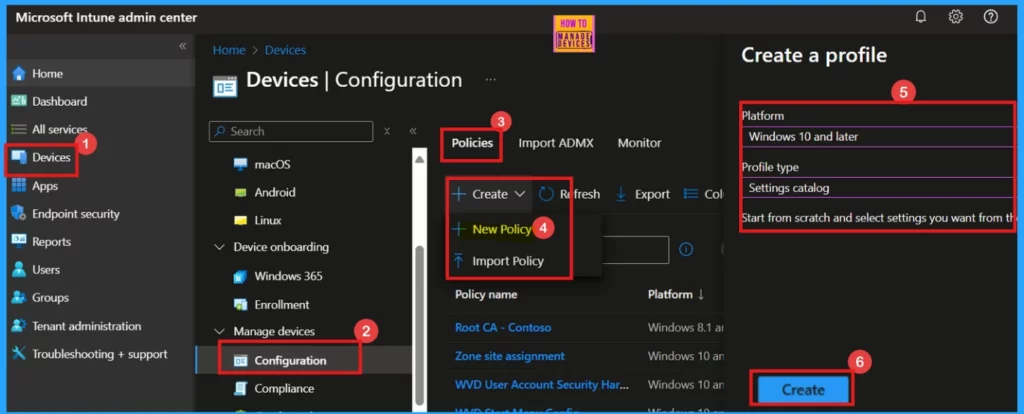Switch to Monitor tab
Screen dimensions: 1024x414
(639, 142)
